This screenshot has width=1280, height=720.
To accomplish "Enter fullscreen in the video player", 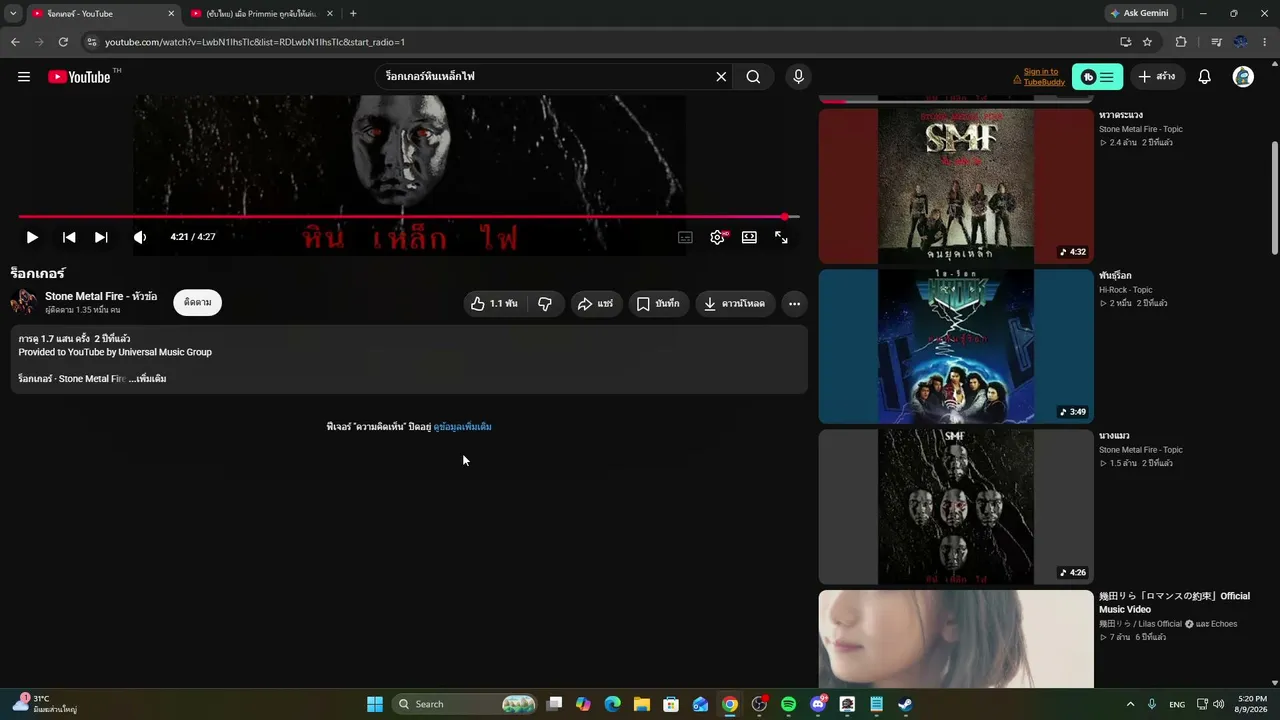I will (x=781, y=237).
